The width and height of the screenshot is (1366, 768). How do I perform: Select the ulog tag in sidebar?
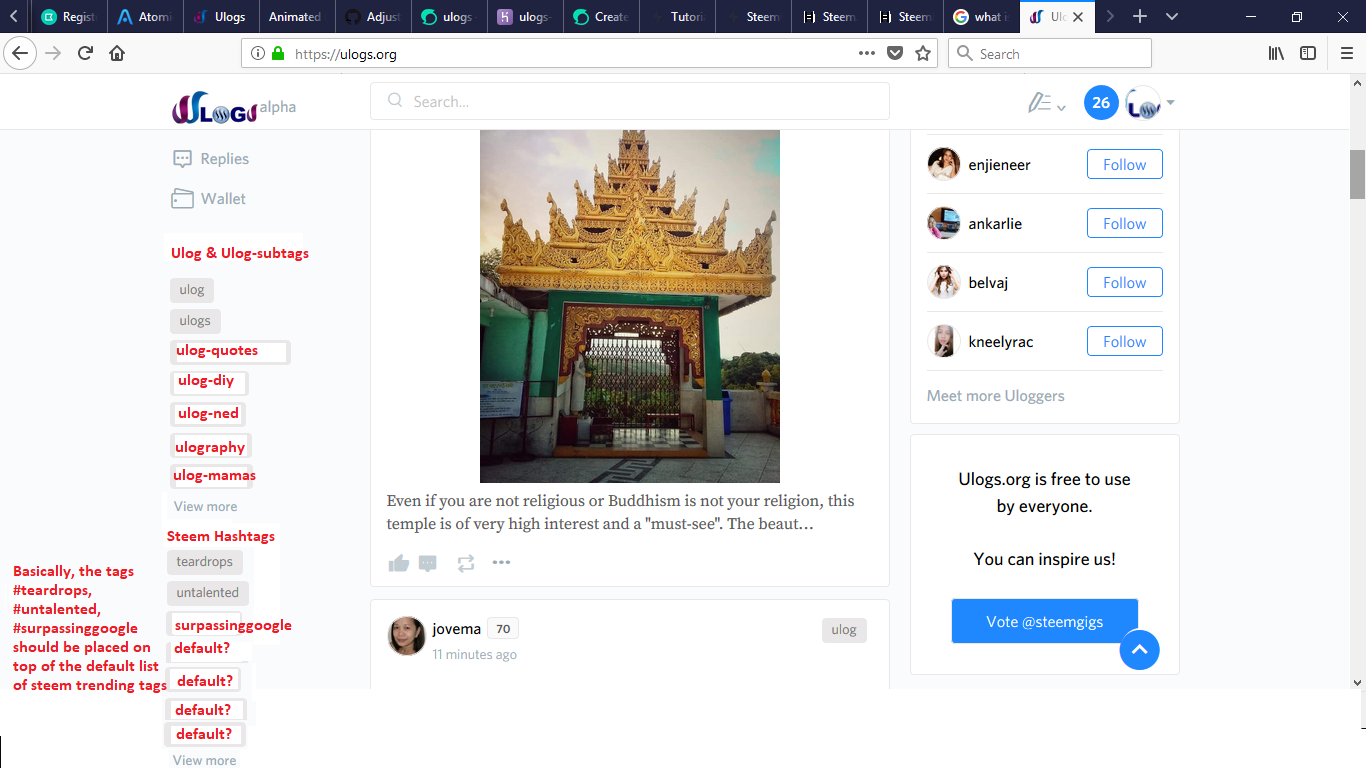point(192,290)
